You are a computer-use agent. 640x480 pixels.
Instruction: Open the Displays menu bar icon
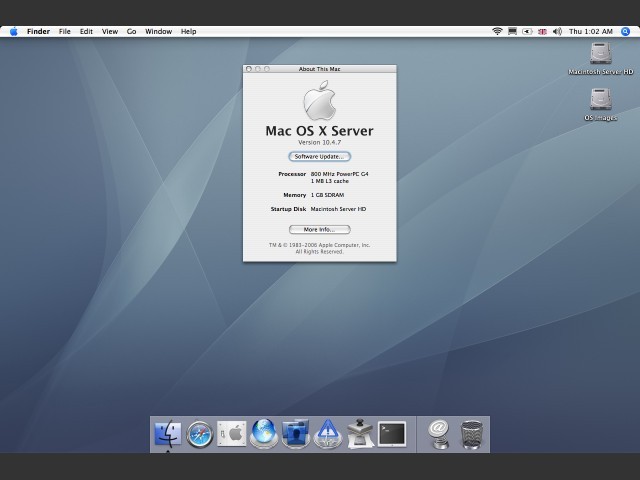point(512,31)
